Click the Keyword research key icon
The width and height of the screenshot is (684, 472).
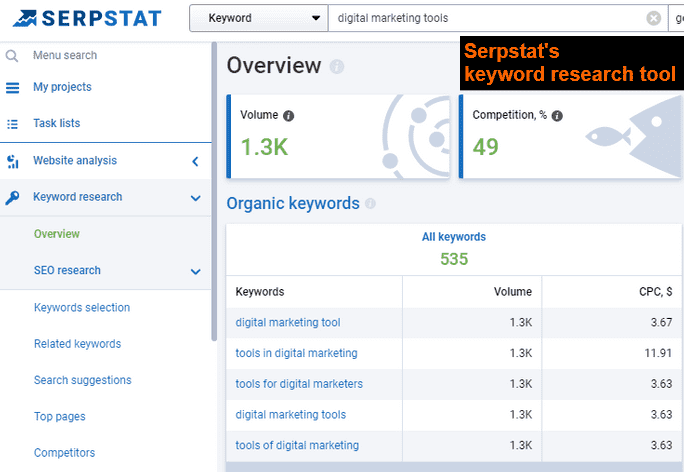[x=12, y=198]
